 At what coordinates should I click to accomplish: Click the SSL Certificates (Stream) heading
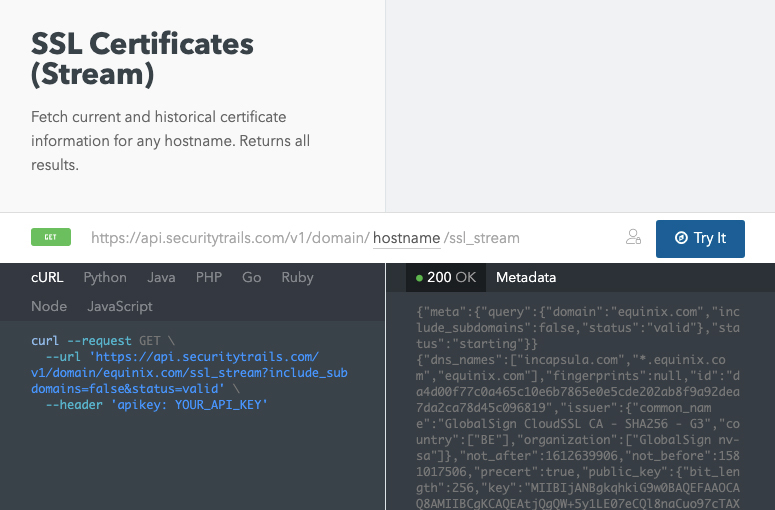pyautogui.click(x=142, y=59)
